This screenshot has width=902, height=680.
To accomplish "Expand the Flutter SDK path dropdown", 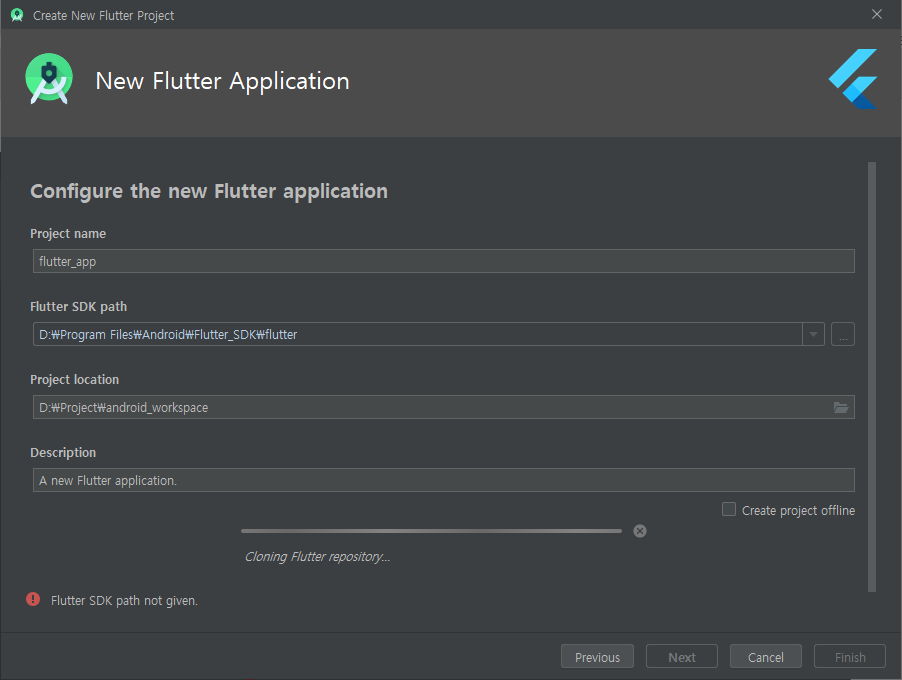I will (813, 334).
